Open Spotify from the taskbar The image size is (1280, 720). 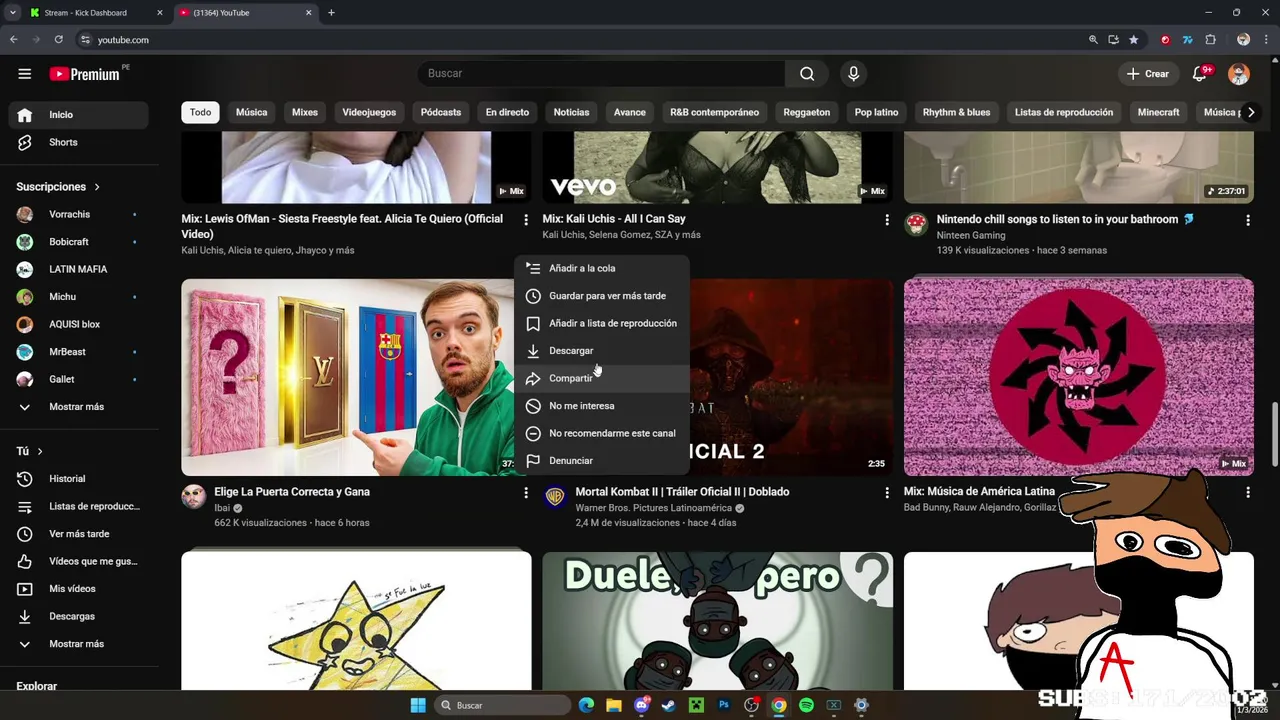[x=806, y=705]
